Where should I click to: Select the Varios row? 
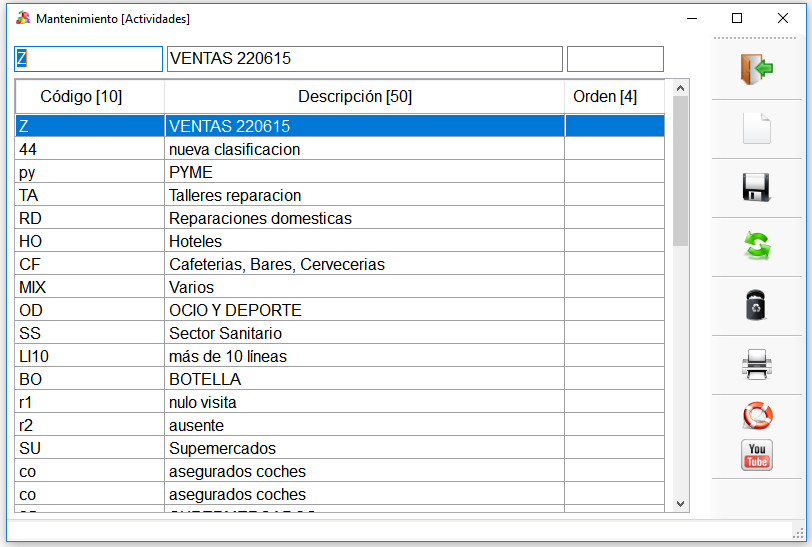[340, 287]
